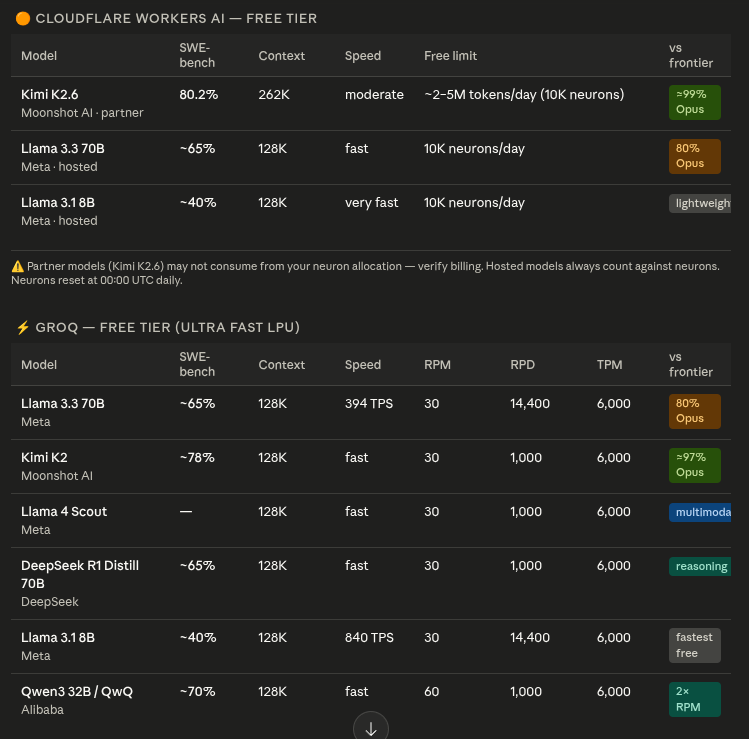
Task: Click the scroll-down arrow button
Action: (x=371, y=726)
